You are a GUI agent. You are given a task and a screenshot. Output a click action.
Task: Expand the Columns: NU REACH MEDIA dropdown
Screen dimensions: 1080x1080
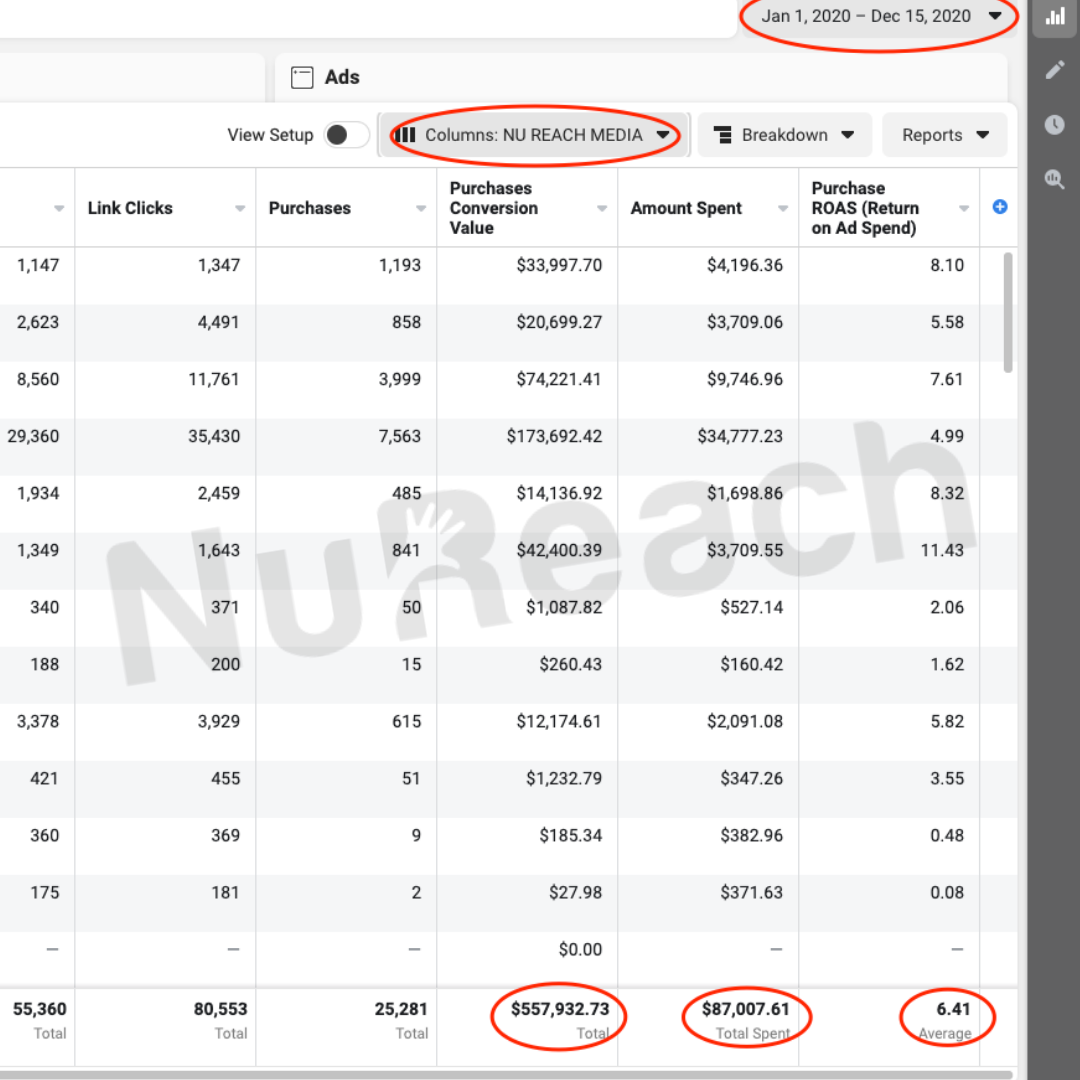click(x=662, y=135)
